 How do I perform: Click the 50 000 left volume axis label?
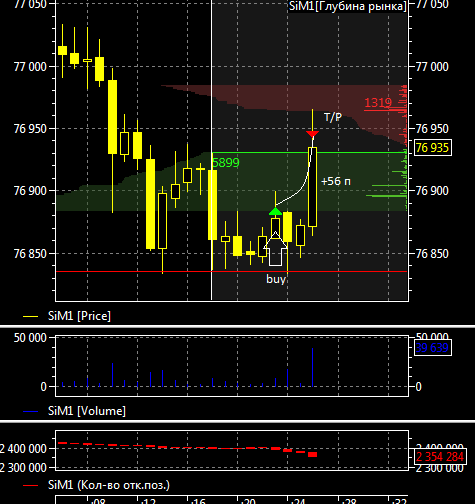click(x=30, y=338)
